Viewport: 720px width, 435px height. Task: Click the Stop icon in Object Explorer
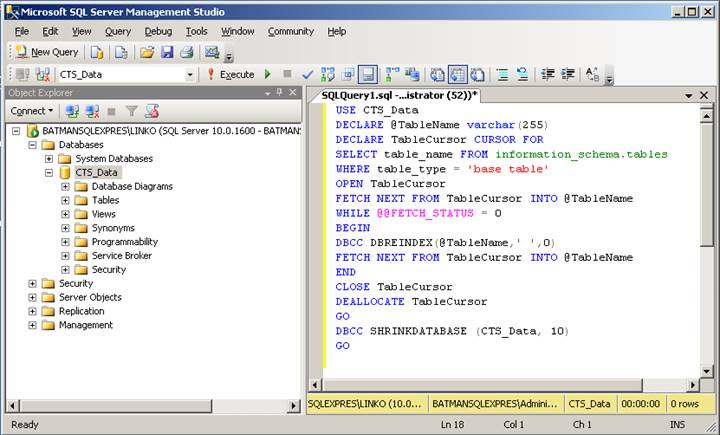(x=112, y=111)
